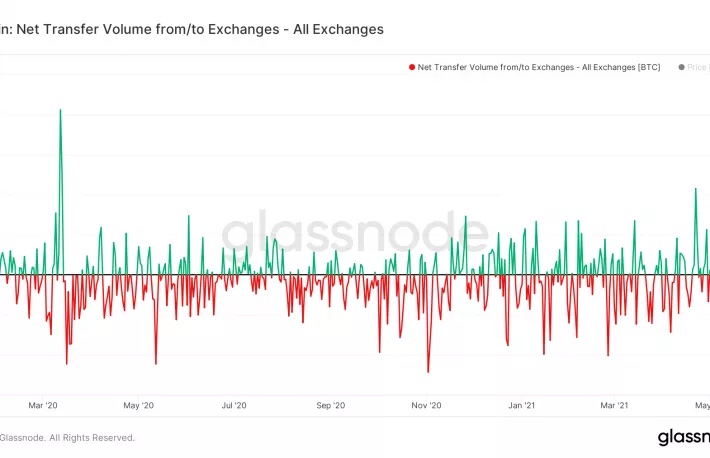Click the chart title about Net Transfer Volume
This screenshot has width=710, height=458.
[x=192, y=30]
